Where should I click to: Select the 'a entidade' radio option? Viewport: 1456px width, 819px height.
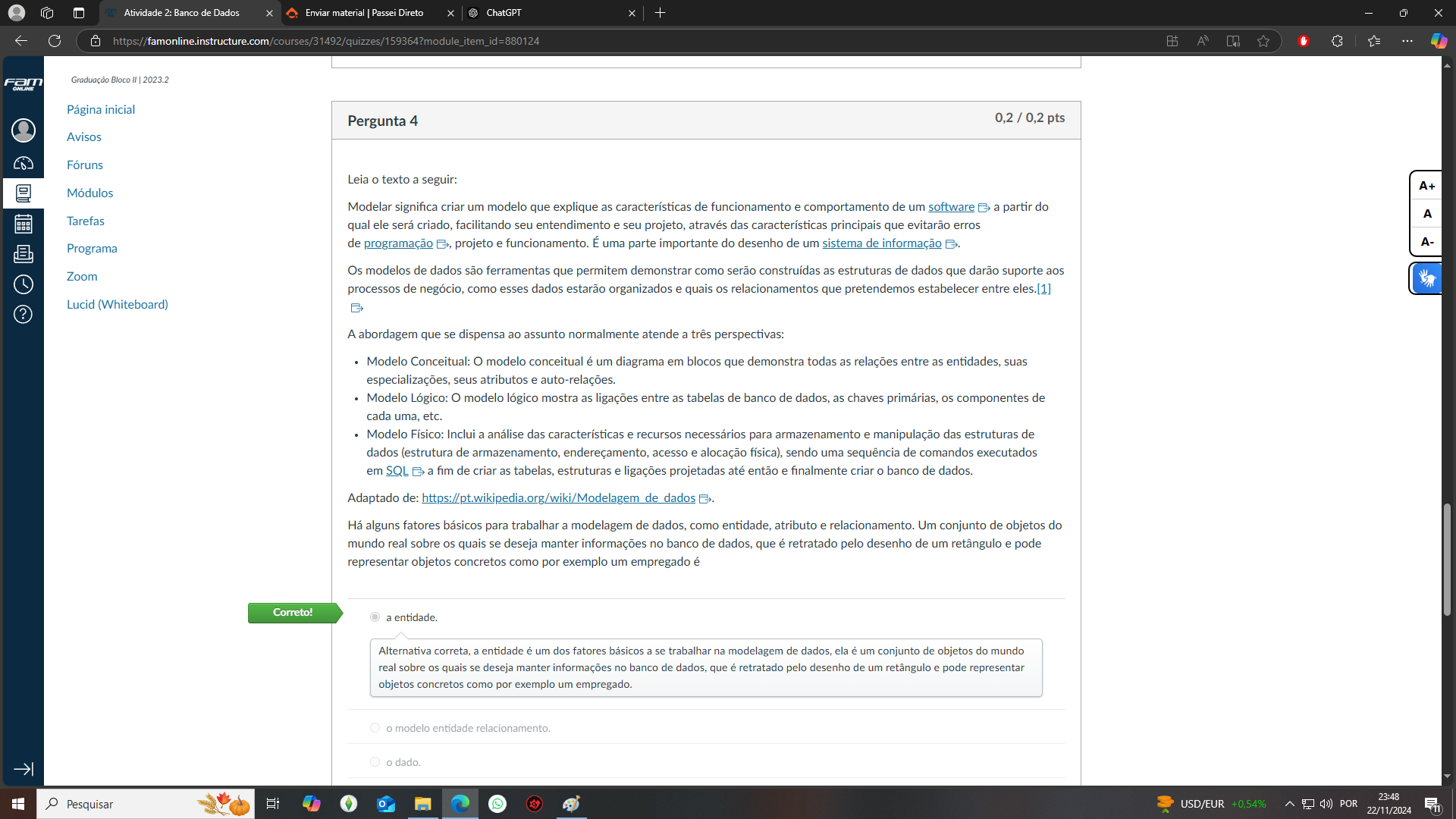pos(375,617)
